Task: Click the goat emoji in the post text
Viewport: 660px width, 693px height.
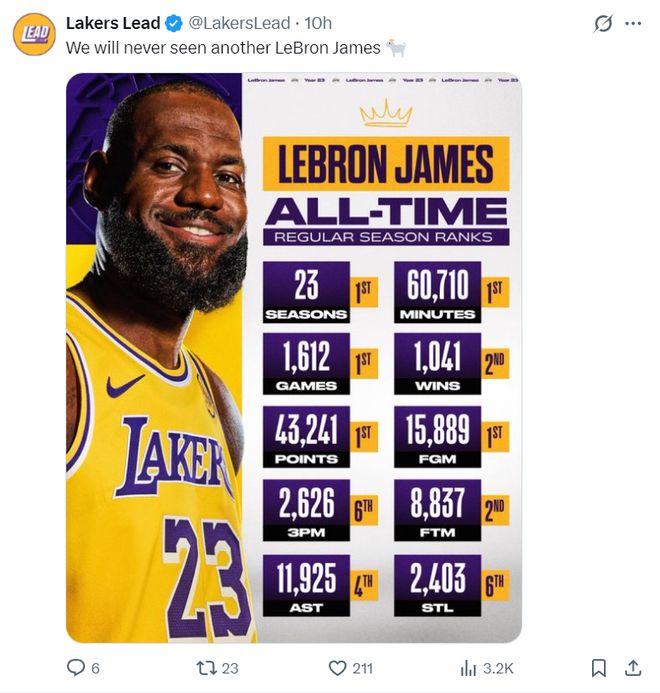Action: (x=396, y=48)
